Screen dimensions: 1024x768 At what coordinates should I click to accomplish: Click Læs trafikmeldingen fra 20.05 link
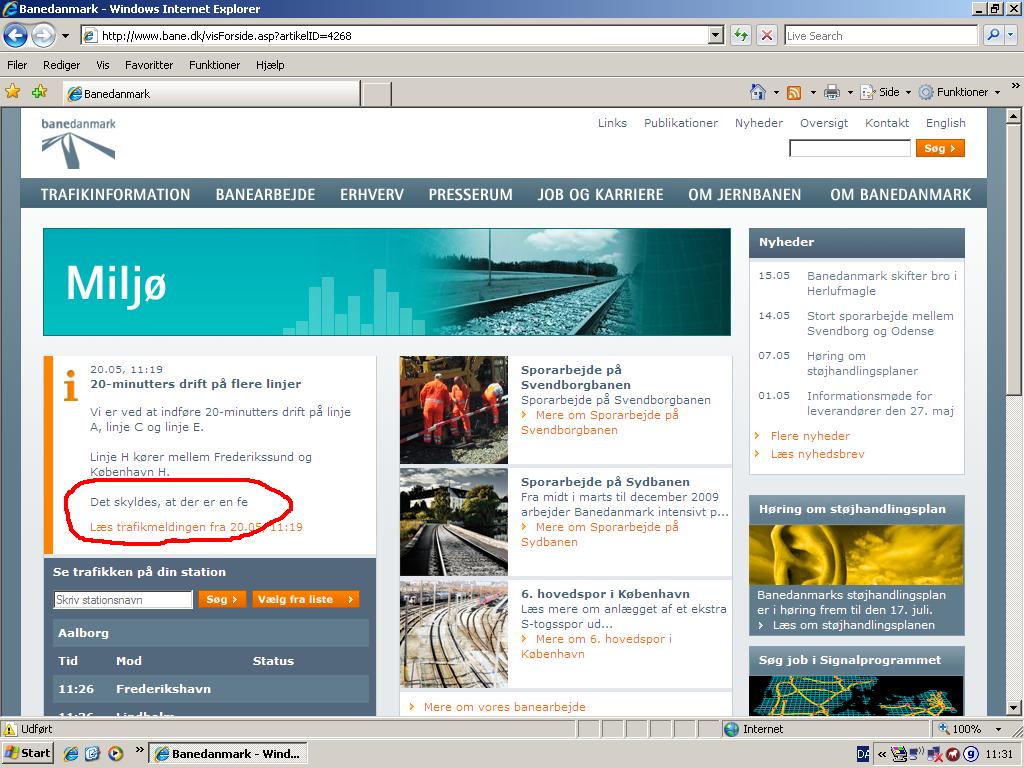pos(196,527)
